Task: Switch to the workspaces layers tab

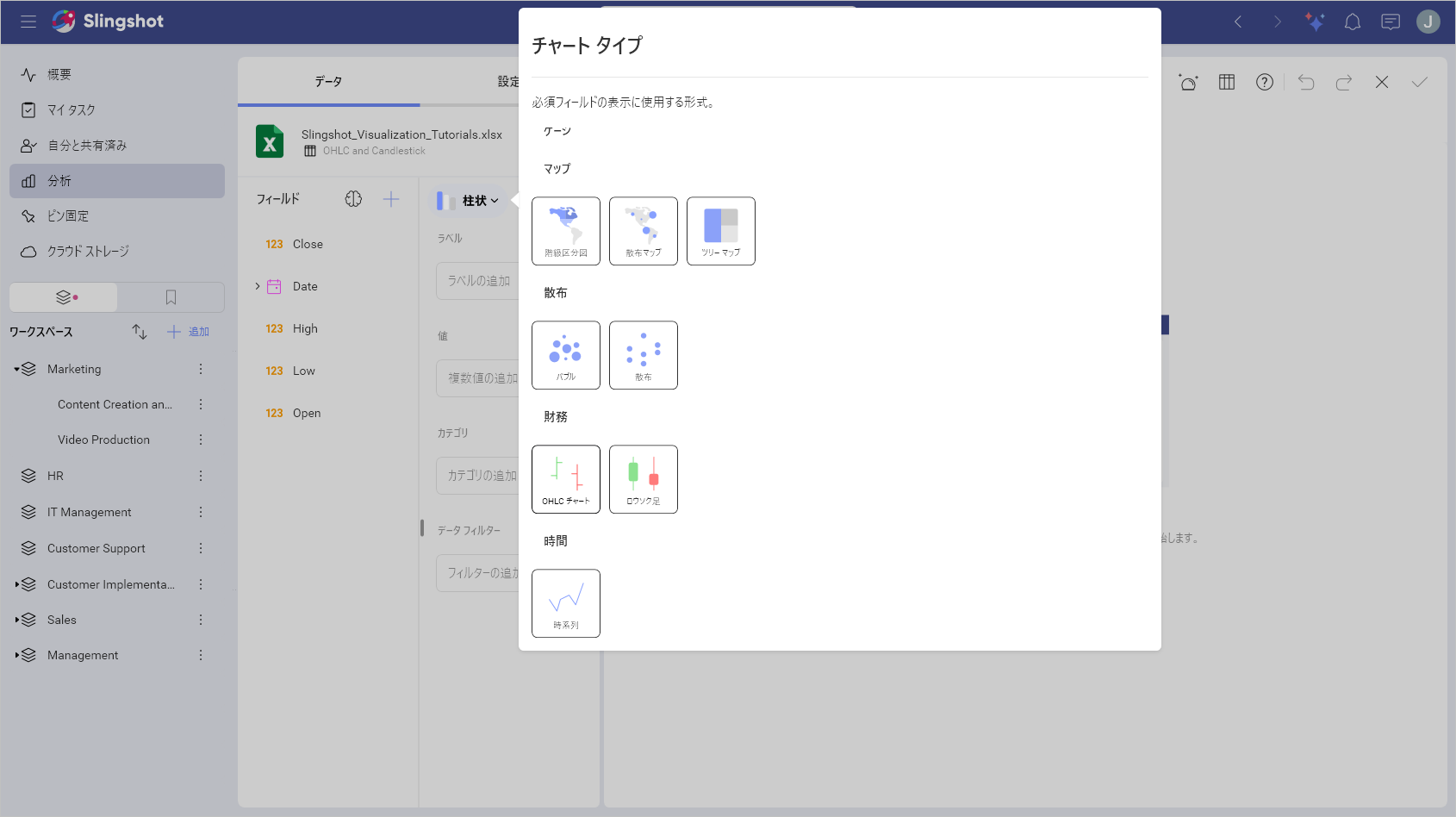Action: coord(64,297)
